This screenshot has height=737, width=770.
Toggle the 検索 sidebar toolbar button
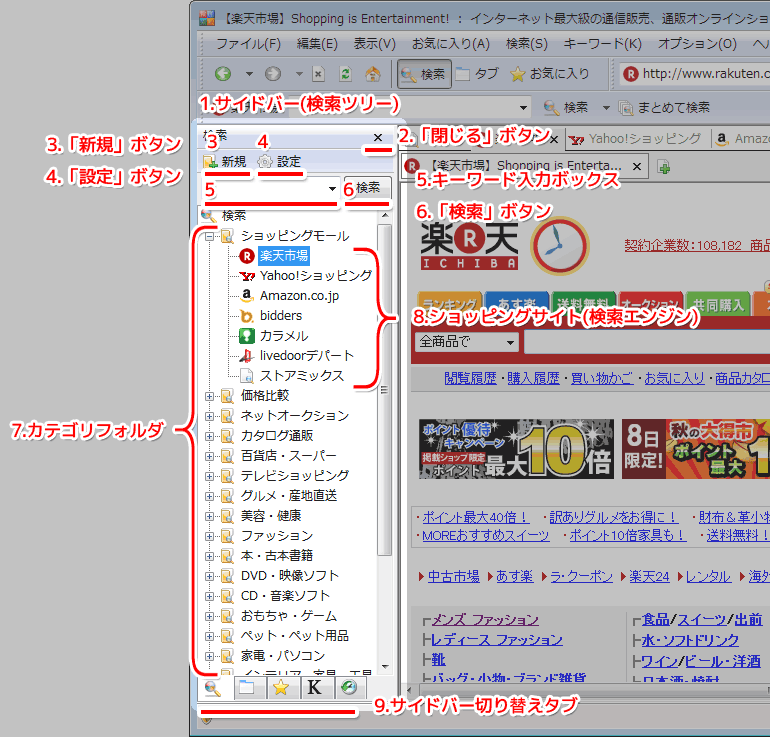(424, 74)
